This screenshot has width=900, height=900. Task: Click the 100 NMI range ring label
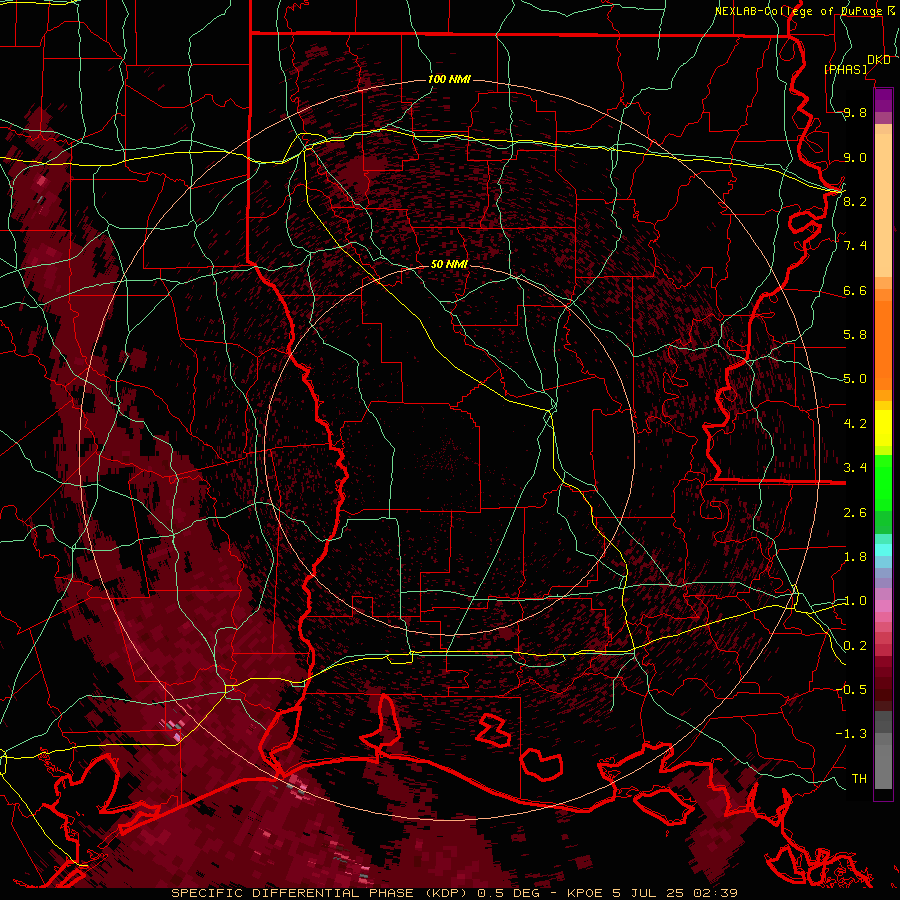click(x=449, y=79)
